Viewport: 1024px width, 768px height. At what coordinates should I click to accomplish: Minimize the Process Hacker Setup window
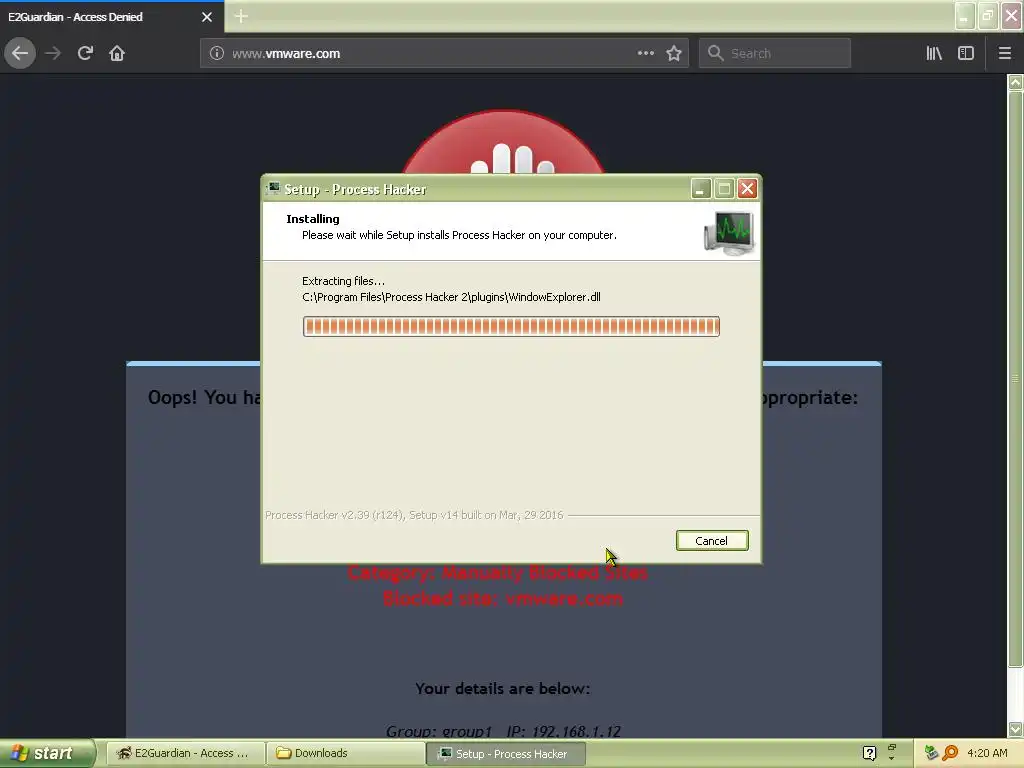701,189
